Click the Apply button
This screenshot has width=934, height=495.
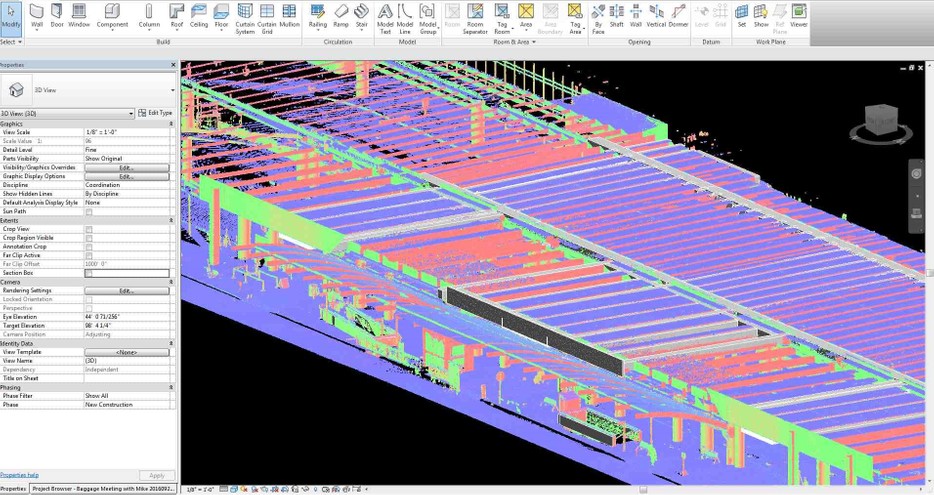[157, 476]
